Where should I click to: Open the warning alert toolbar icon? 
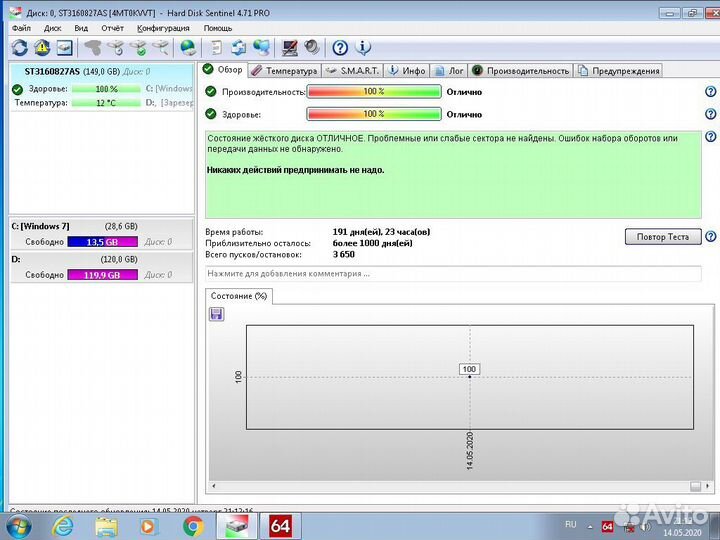[42, 47]
